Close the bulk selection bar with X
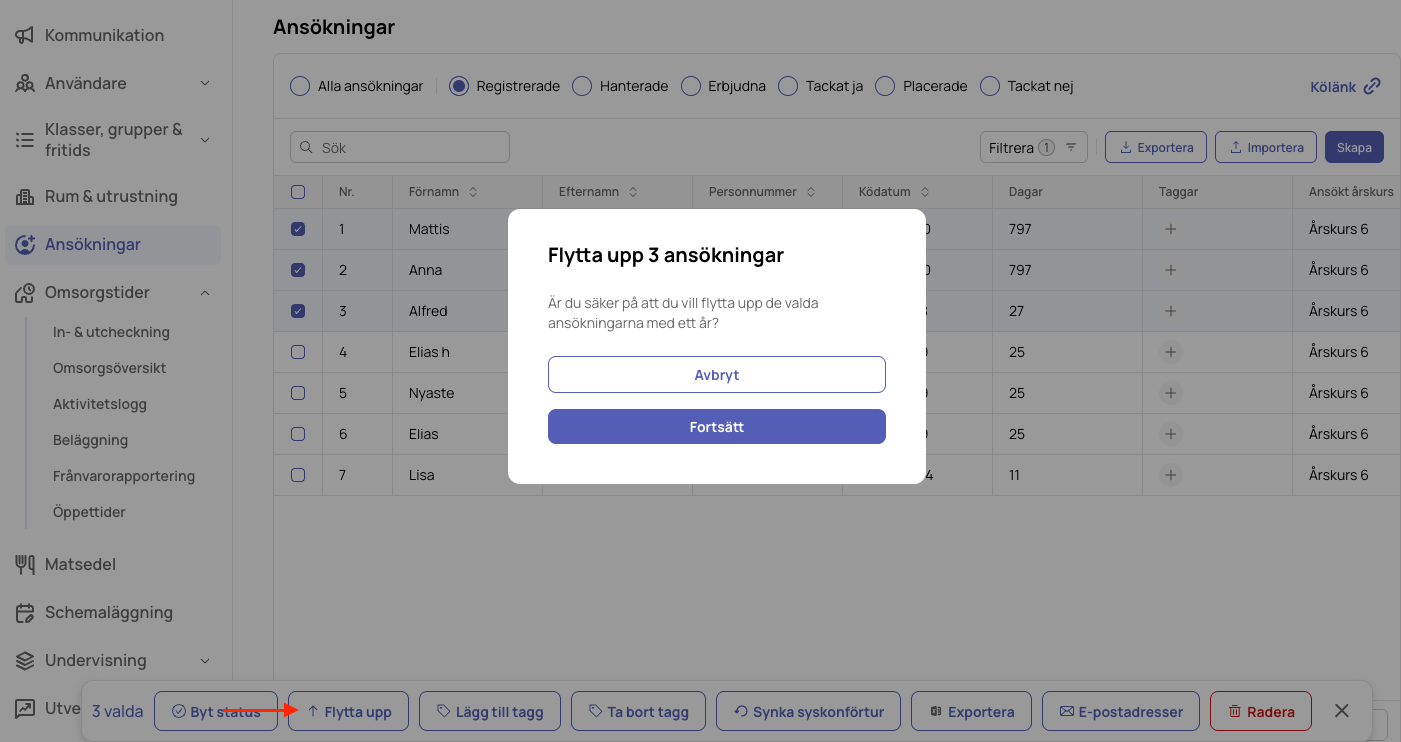This screenshot has width=1401, height=742. [1342, 711]
